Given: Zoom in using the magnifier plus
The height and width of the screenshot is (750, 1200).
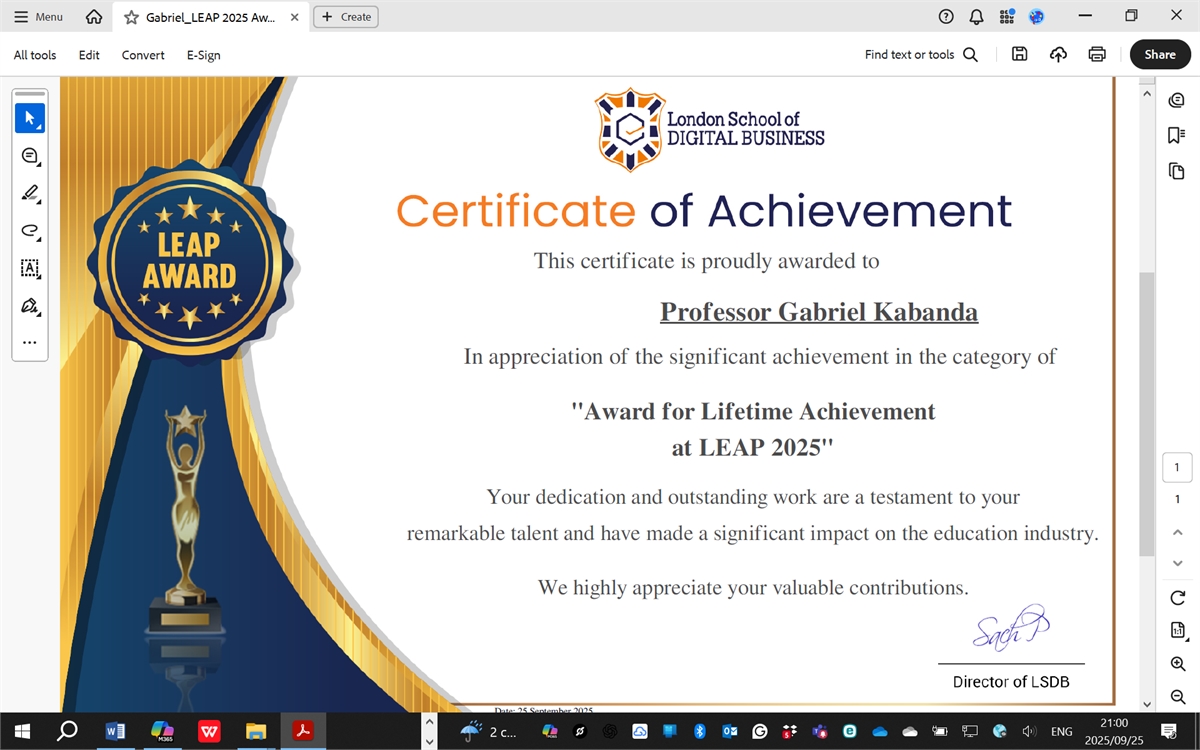Looking at the screenshot, I should pos(1177,664).
